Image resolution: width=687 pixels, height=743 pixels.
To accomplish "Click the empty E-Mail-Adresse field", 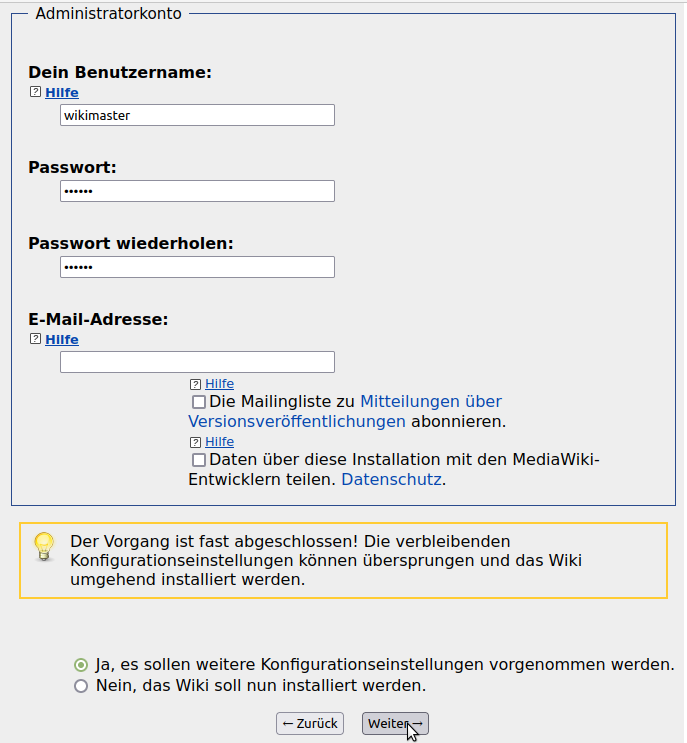I will [x=197, y=362].
